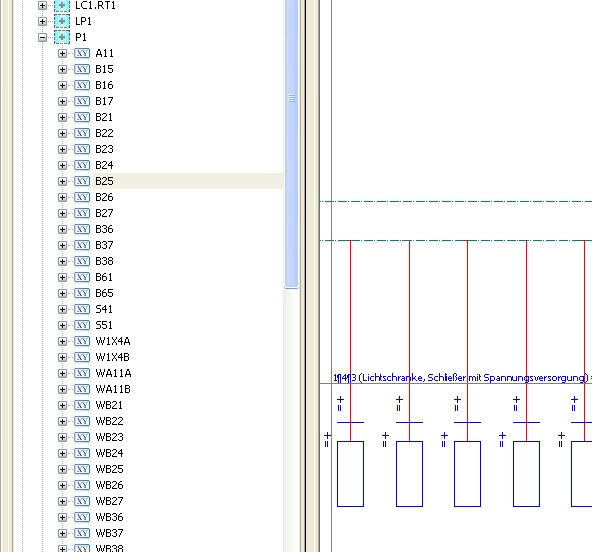Click the XY icon beside B23
Image resolution: width=592 pixels, height=552 pixels.
click(82, 149)
